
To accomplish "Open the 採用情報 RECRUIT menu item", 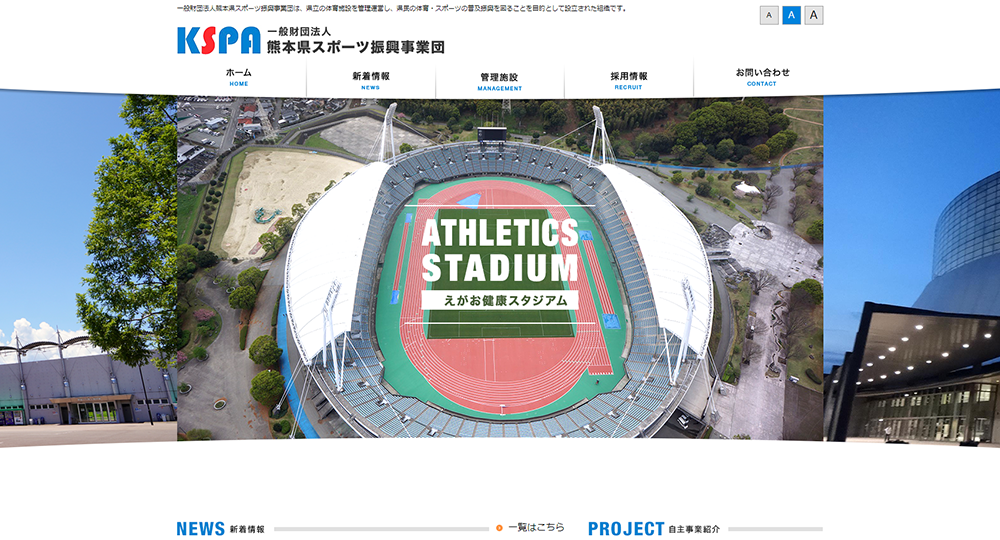I will pyautogui.click(x=629, y=80).
